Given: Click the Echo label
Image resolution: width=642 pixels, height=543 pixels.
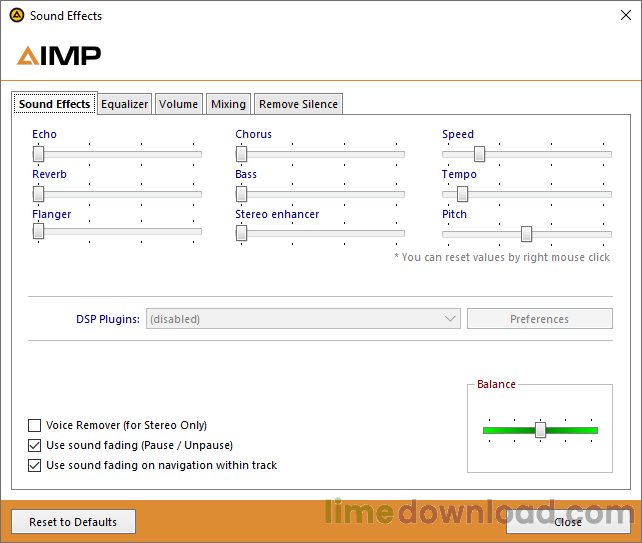Looking at the screenshot, I should click(x=44, y=134).
